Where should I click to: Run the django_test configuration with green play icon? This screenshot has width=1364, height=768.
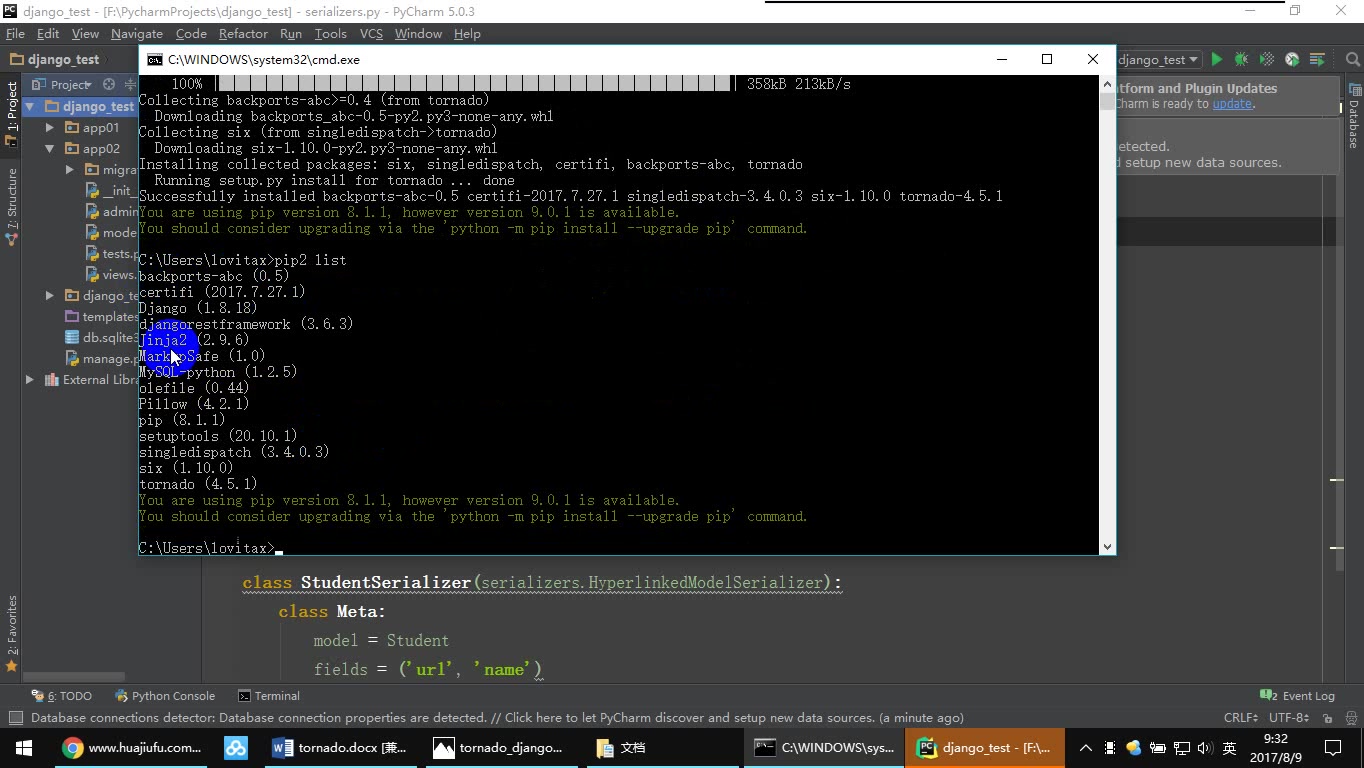[x=1216, y=60]
